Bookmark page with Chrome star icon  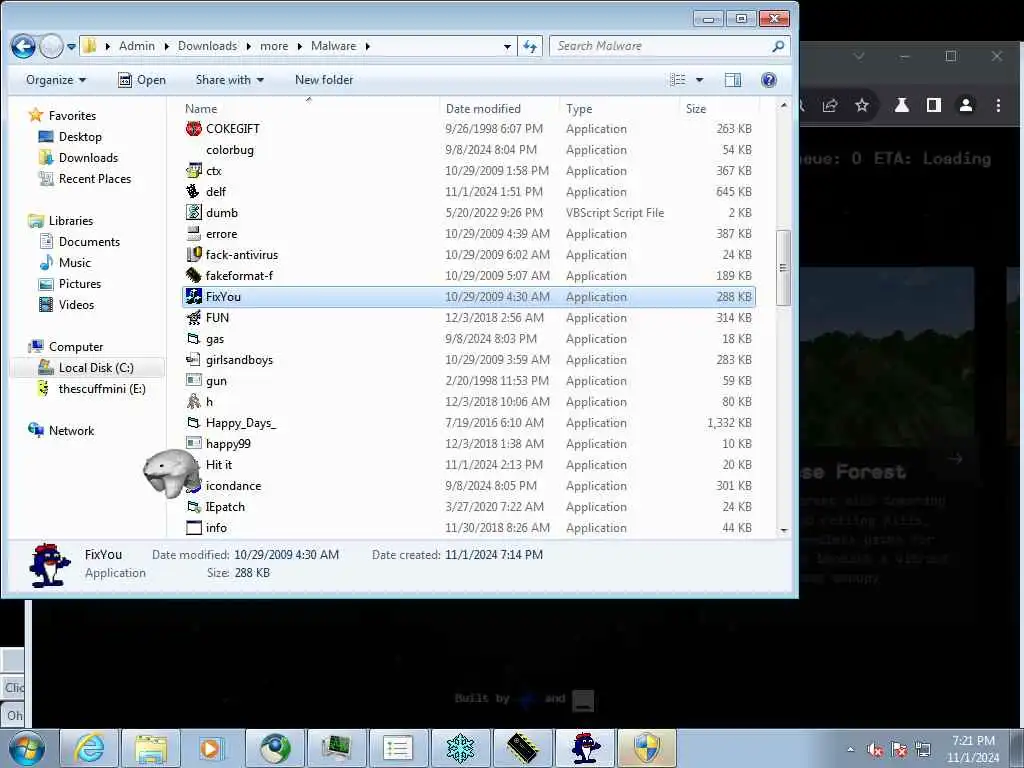pyautogui.click(x=862, y=105)
